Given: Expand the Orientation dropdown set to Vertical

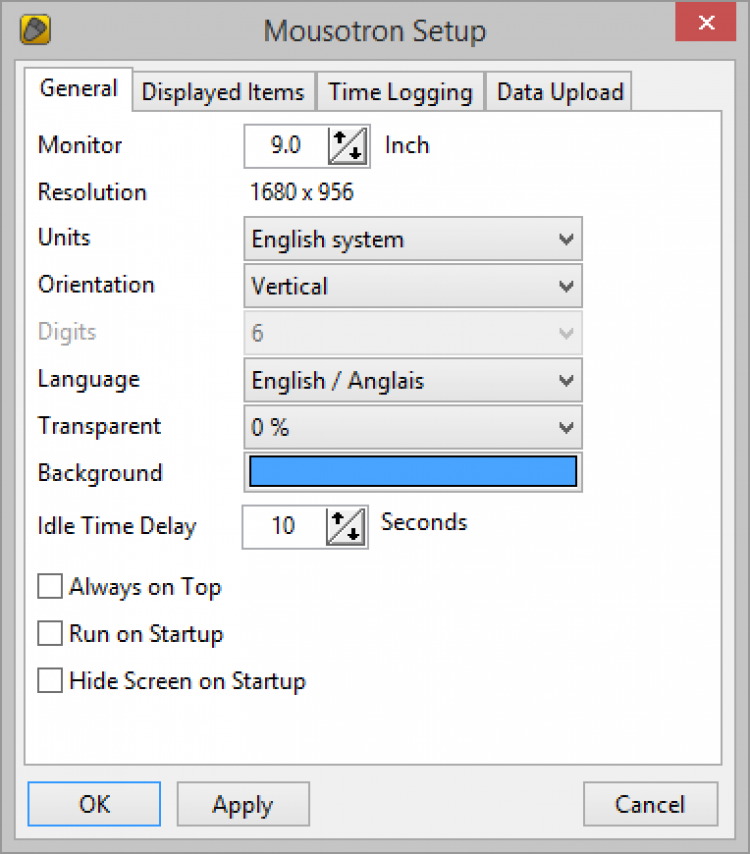Looking at the screenshot, I should 412,287.
